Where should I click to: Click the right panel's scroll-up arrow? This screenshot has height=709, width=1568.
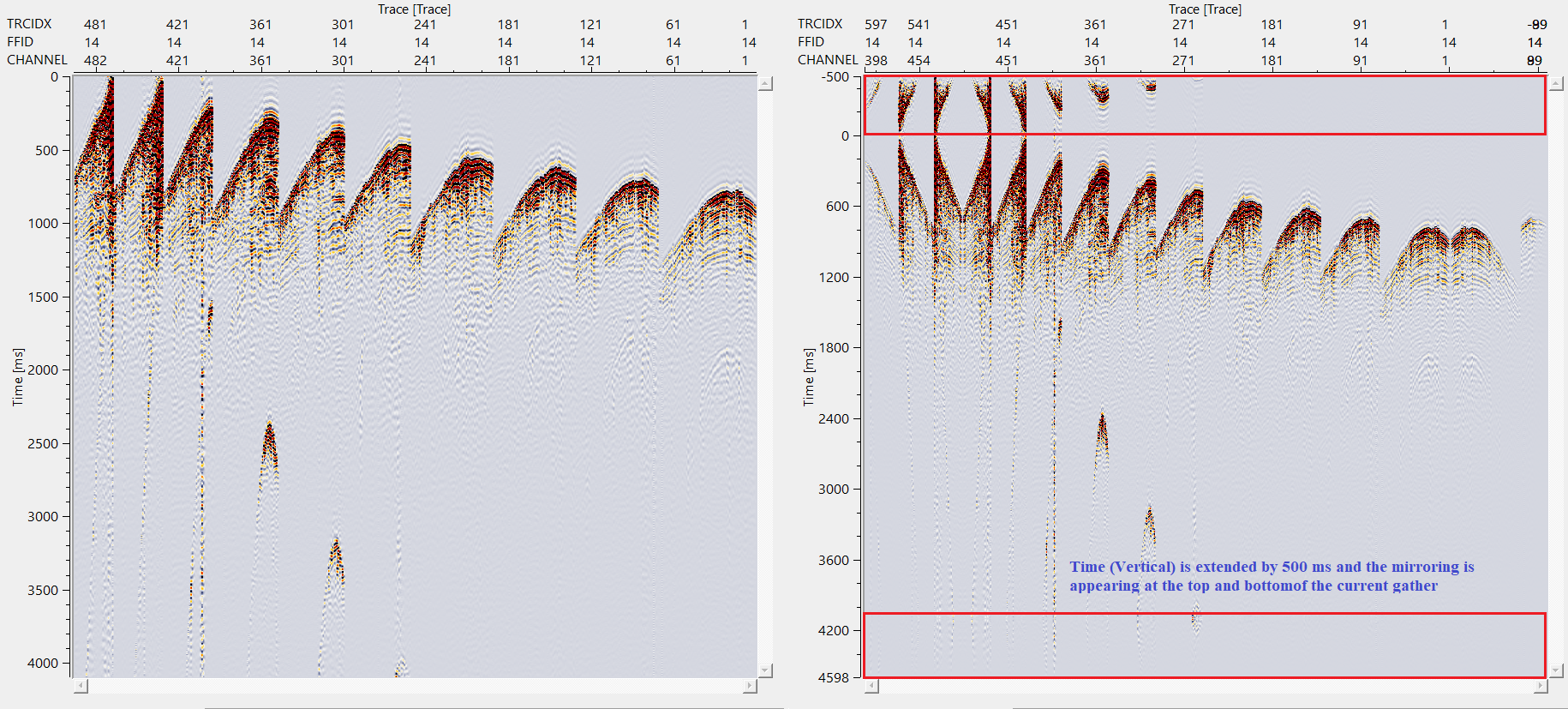coord(1556,84)
